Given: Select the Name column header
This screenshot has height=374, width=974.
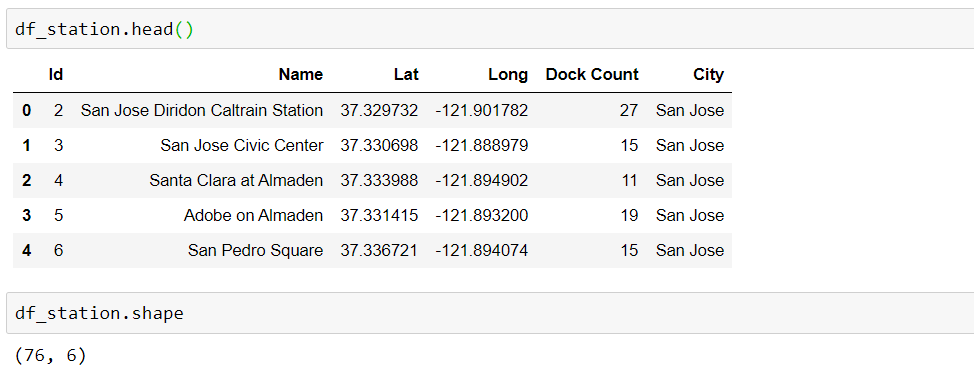Looking at the screenshot, I should pos(301,75).
